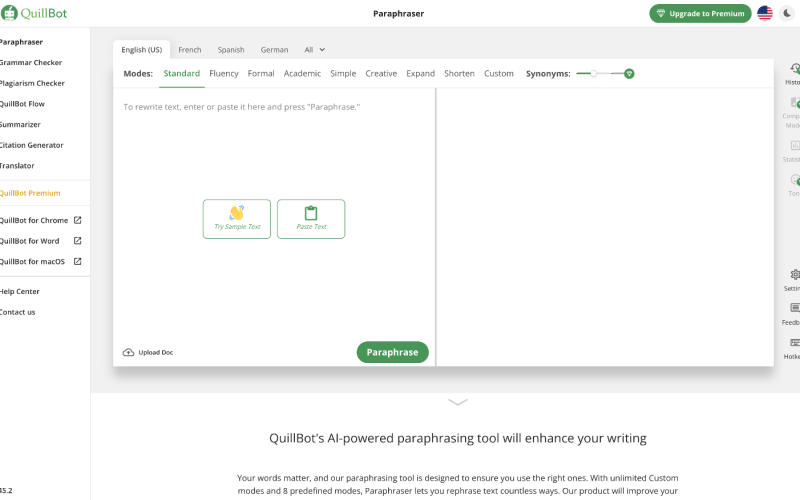Open Plagiarism Checker in left sidebar
Image resolution: width=800 pixels, height=500 pixels.
point(32,83)
